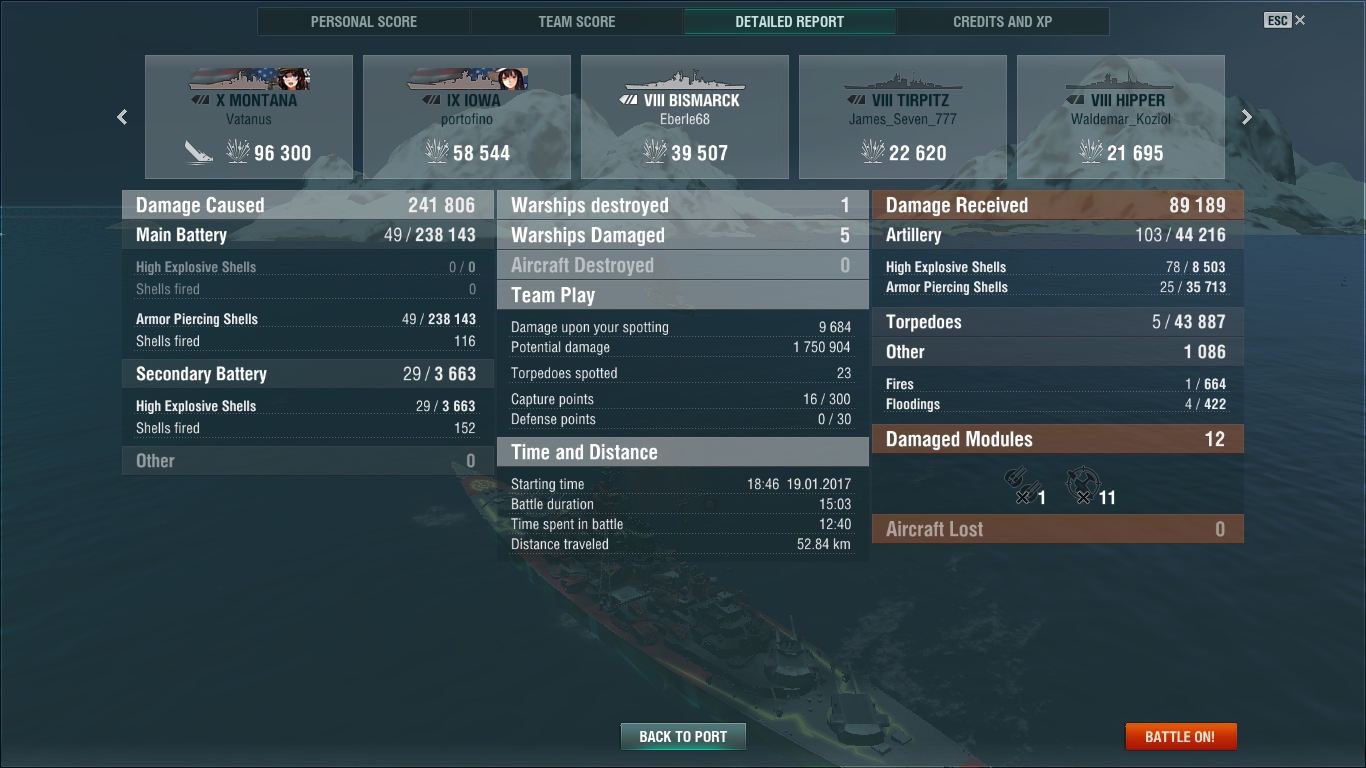Select the VIII Hipper ship card
Viewport: 1366px width, 768px height.
coord(1121,117)
